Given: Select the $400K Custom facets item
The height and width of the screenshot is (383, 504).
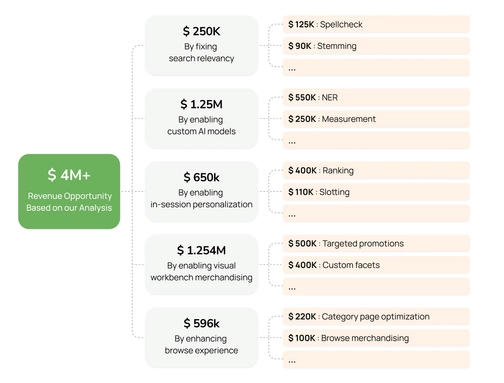Looking at the screenshot, I should [x=376, y=265].
